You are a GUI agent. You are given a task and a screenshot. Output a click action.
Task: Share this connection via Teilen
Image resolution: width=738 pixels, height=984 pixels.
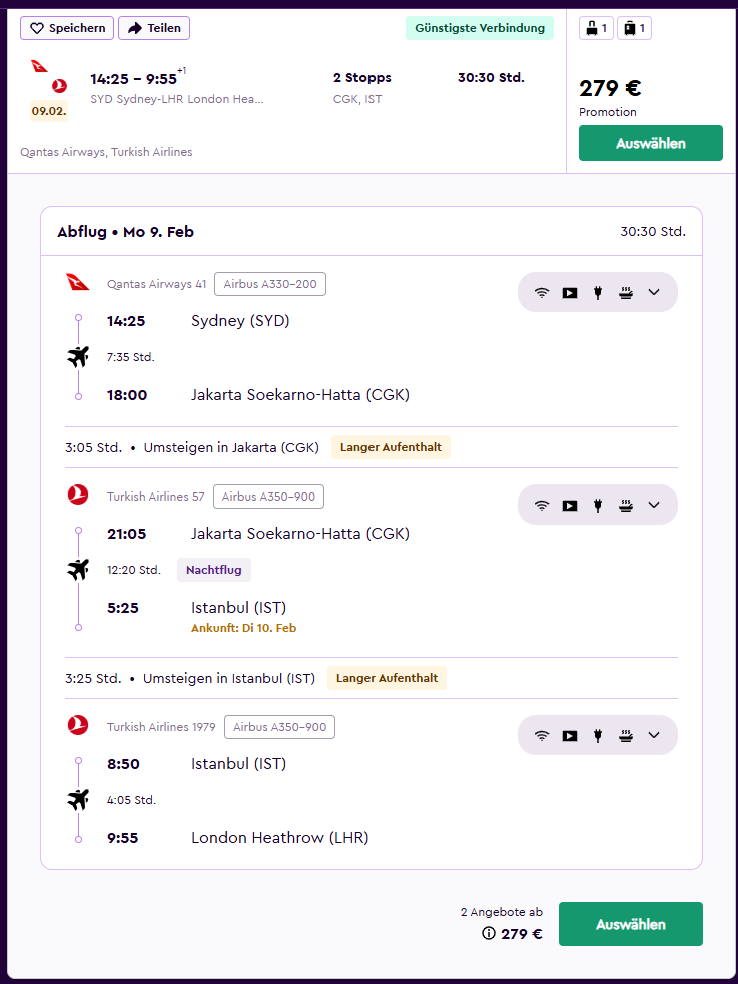coord(154,28)
